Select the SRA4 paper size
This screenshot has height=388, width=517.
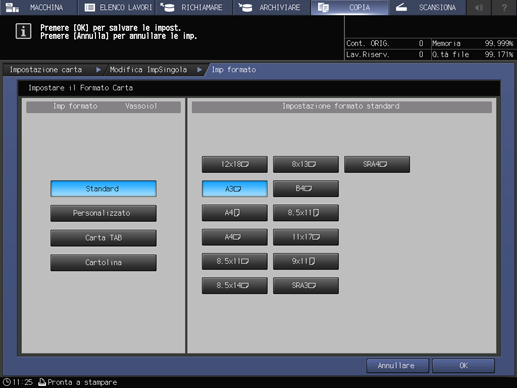click(x=377, y=164)
